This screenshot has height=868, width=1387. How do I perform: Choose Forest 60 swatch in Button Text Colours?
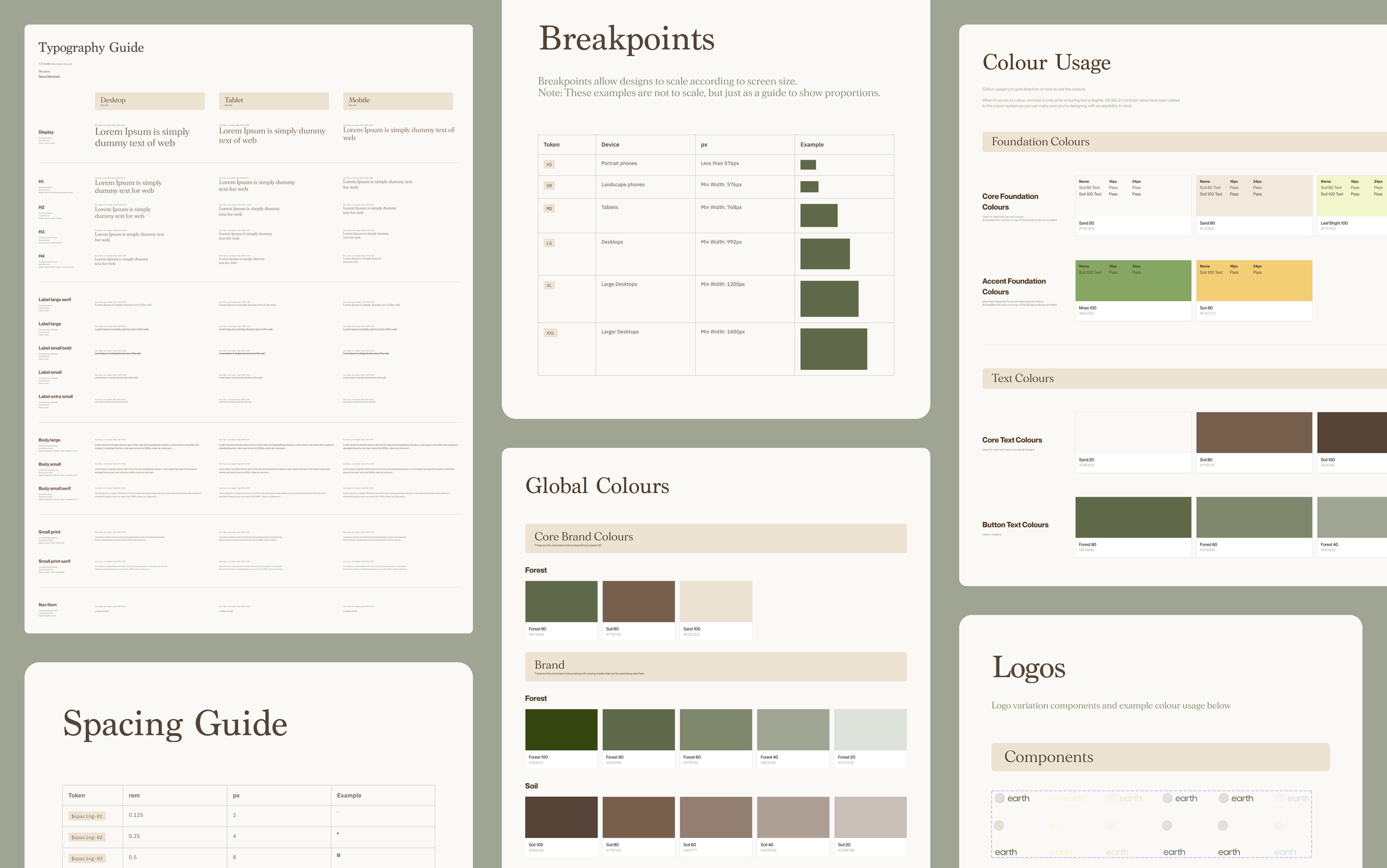1254,526
